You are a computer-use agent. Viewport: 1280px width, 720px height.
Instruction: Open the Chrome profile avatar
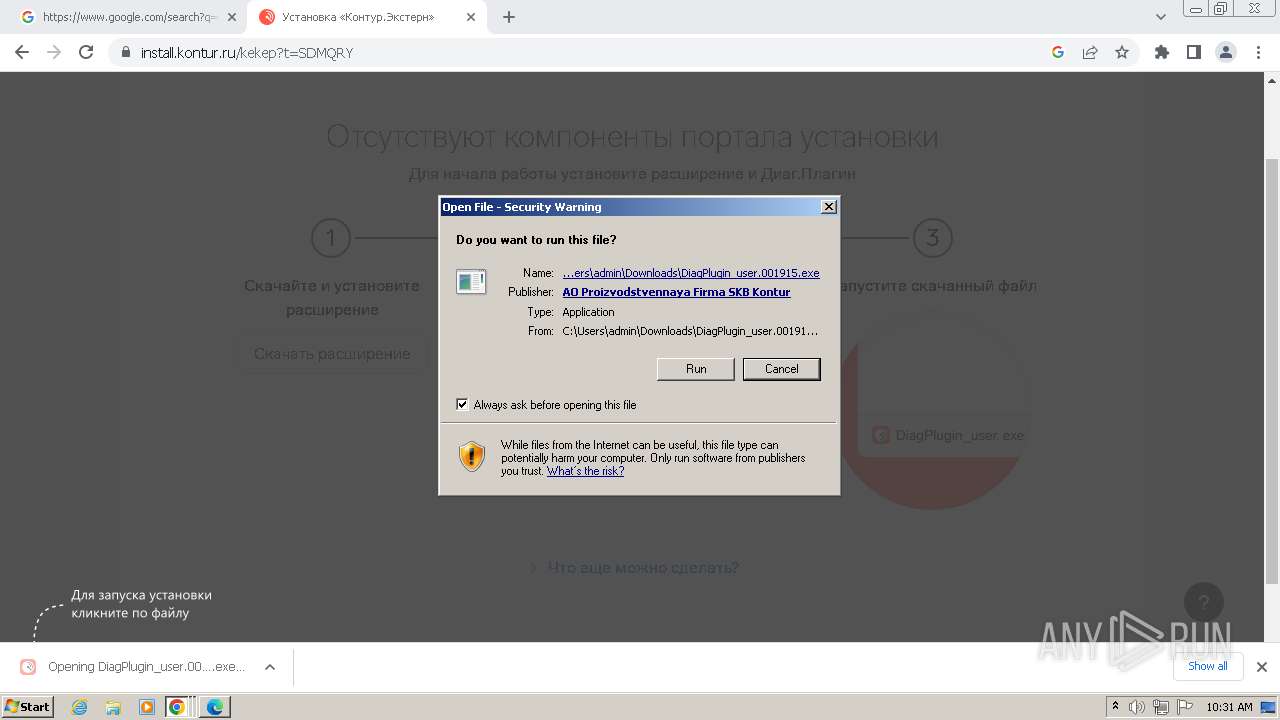click(x=1225, y=52)
